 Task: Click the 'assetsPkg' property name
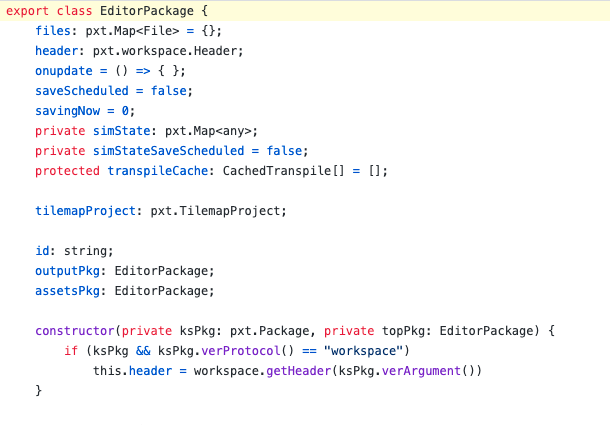[67, 291]
